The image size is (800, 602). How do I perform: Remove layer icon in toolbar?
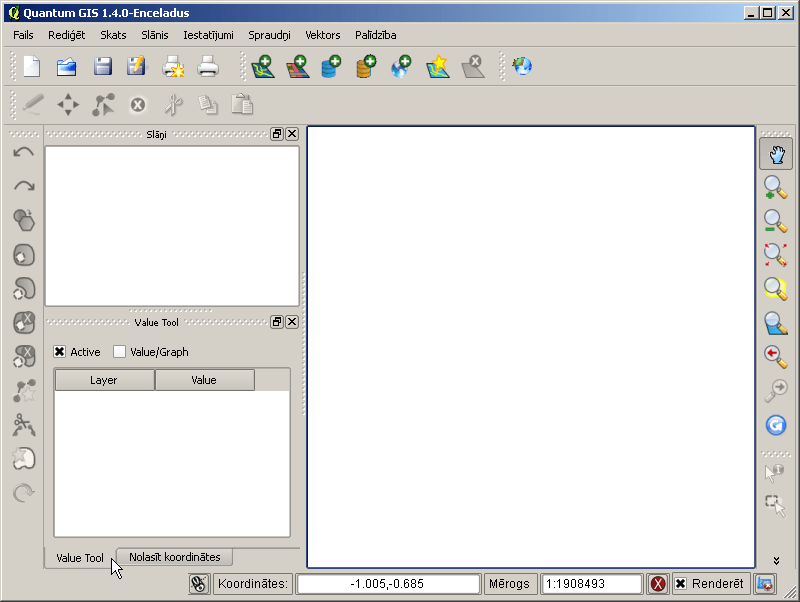click(473, 66)
